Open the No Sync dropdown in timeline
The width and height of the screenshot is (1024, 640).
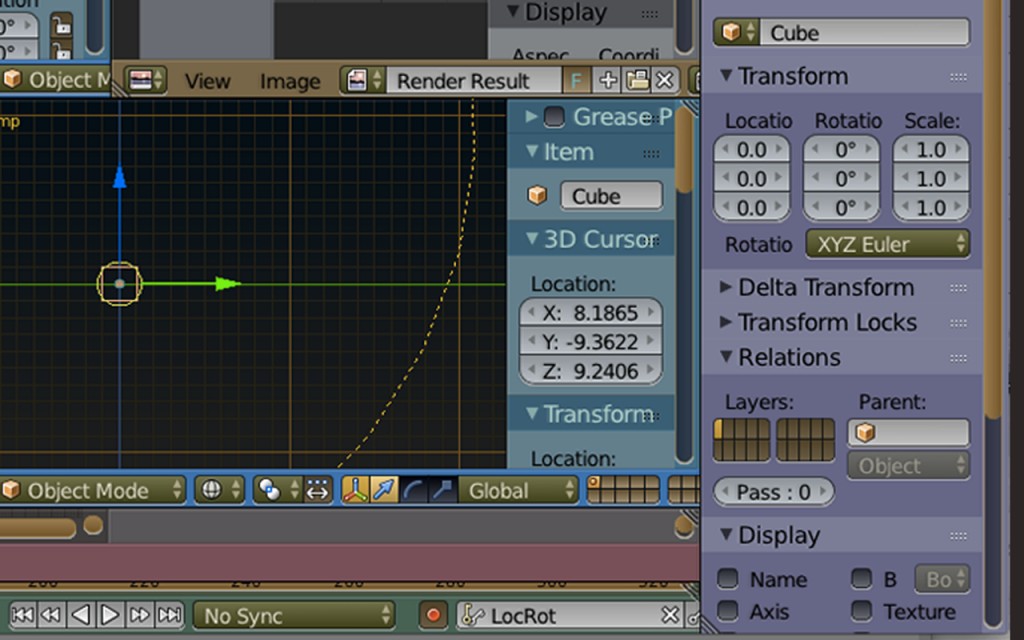[293, 615]
